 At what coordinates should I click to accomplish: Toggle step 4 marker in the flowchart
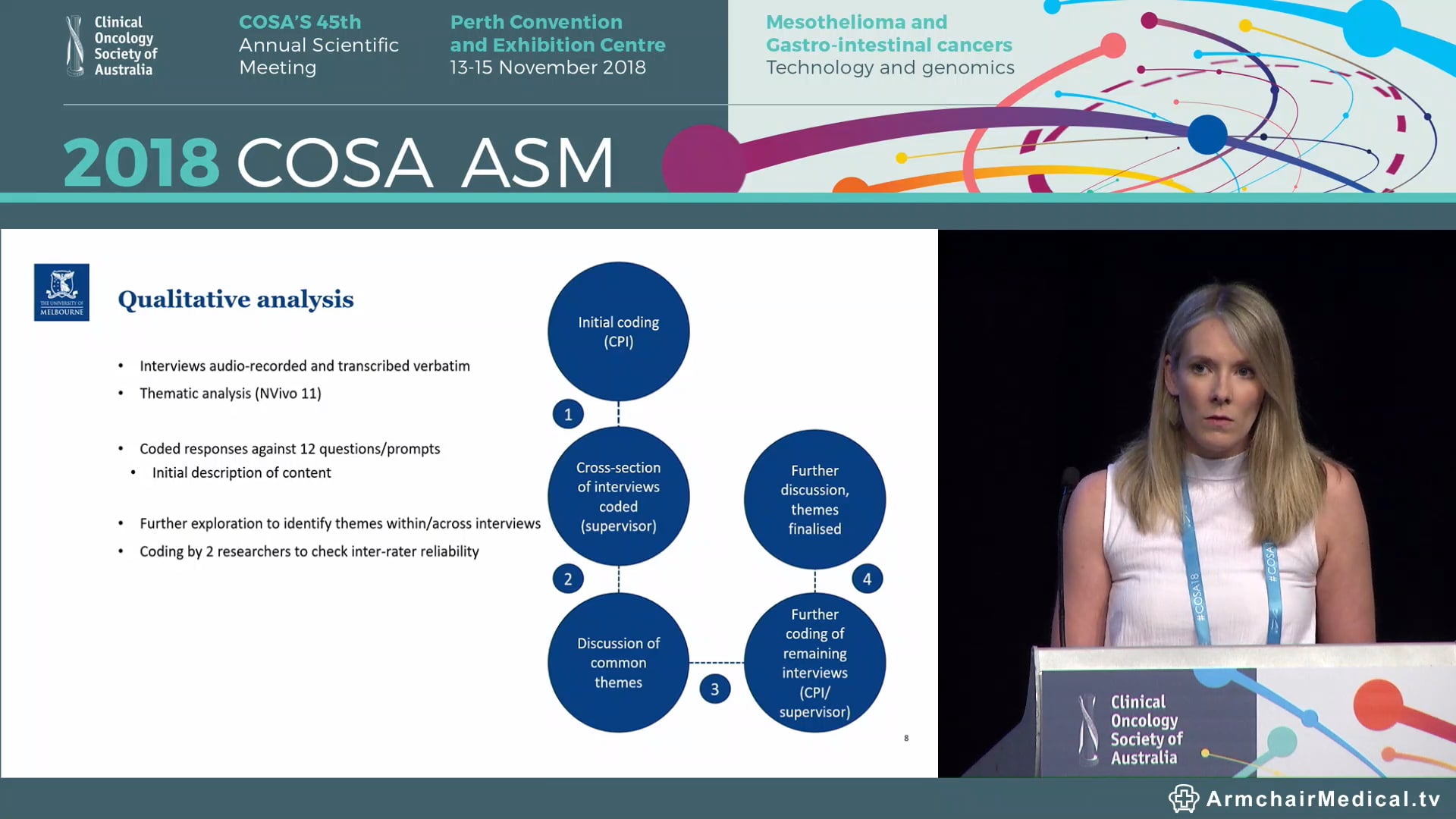868,578
